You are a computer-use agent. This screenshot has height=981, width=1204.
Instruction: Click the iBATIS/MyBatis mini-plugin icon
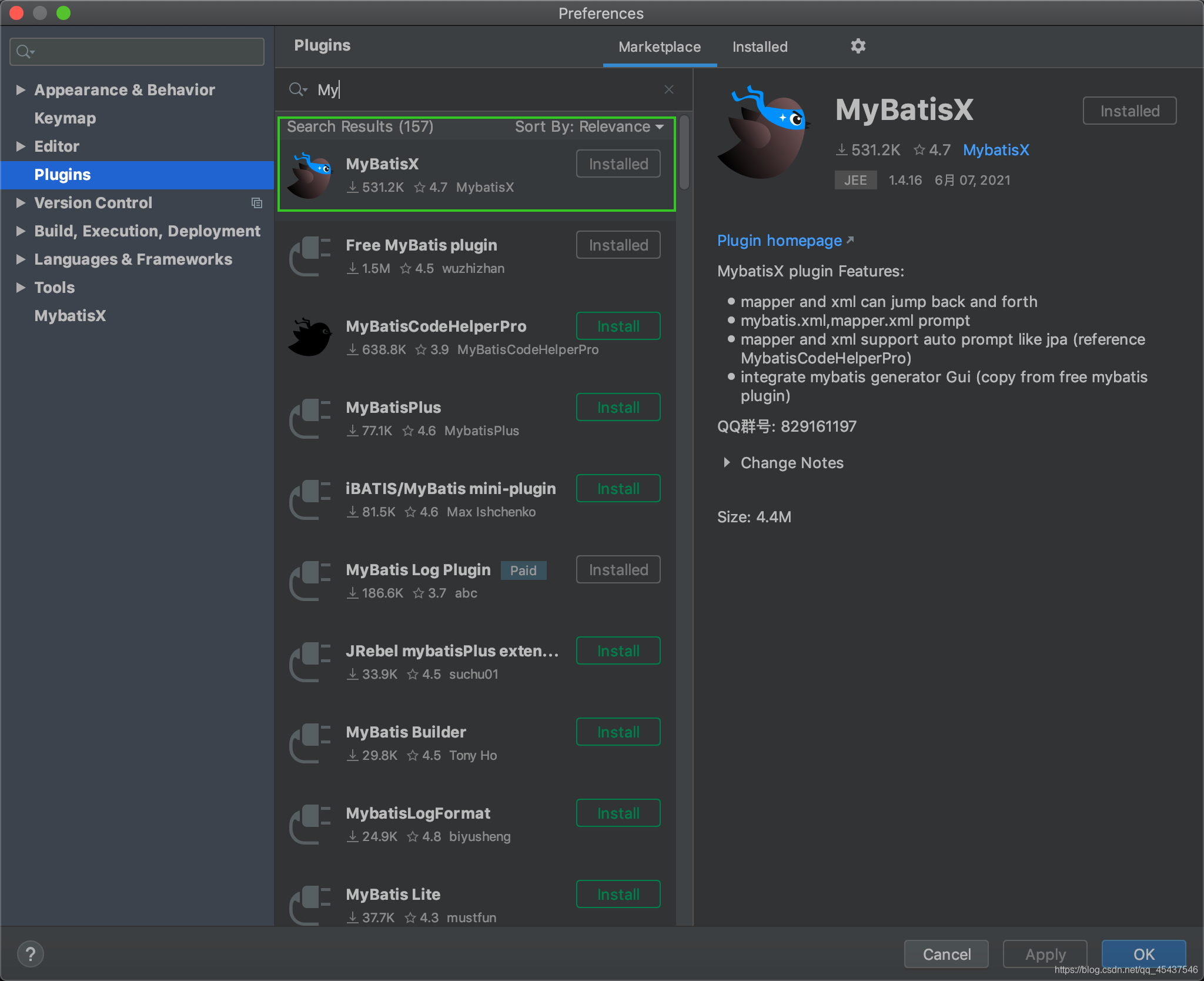coord(310,500)
